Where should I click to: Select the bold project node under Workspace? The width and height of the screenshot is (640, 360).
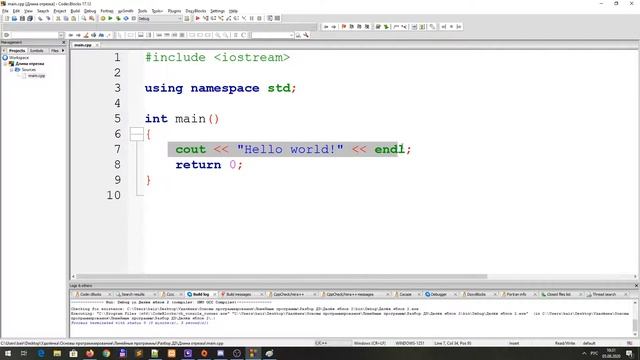tap(30, 64)
